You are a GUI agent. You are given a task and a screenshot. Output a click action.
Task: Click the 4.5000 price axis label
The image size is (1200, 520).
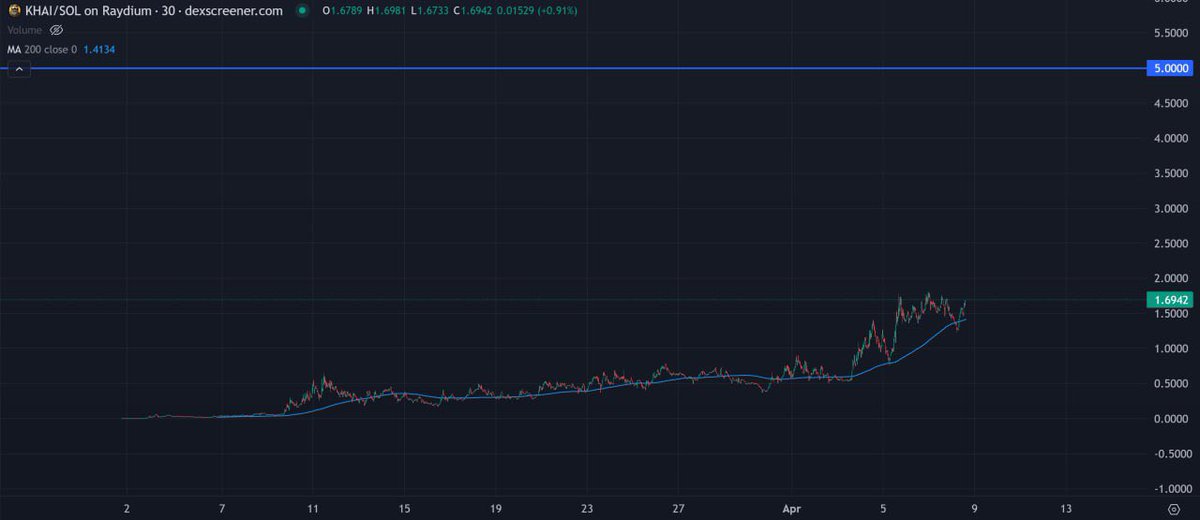[x=1171, y=103]
